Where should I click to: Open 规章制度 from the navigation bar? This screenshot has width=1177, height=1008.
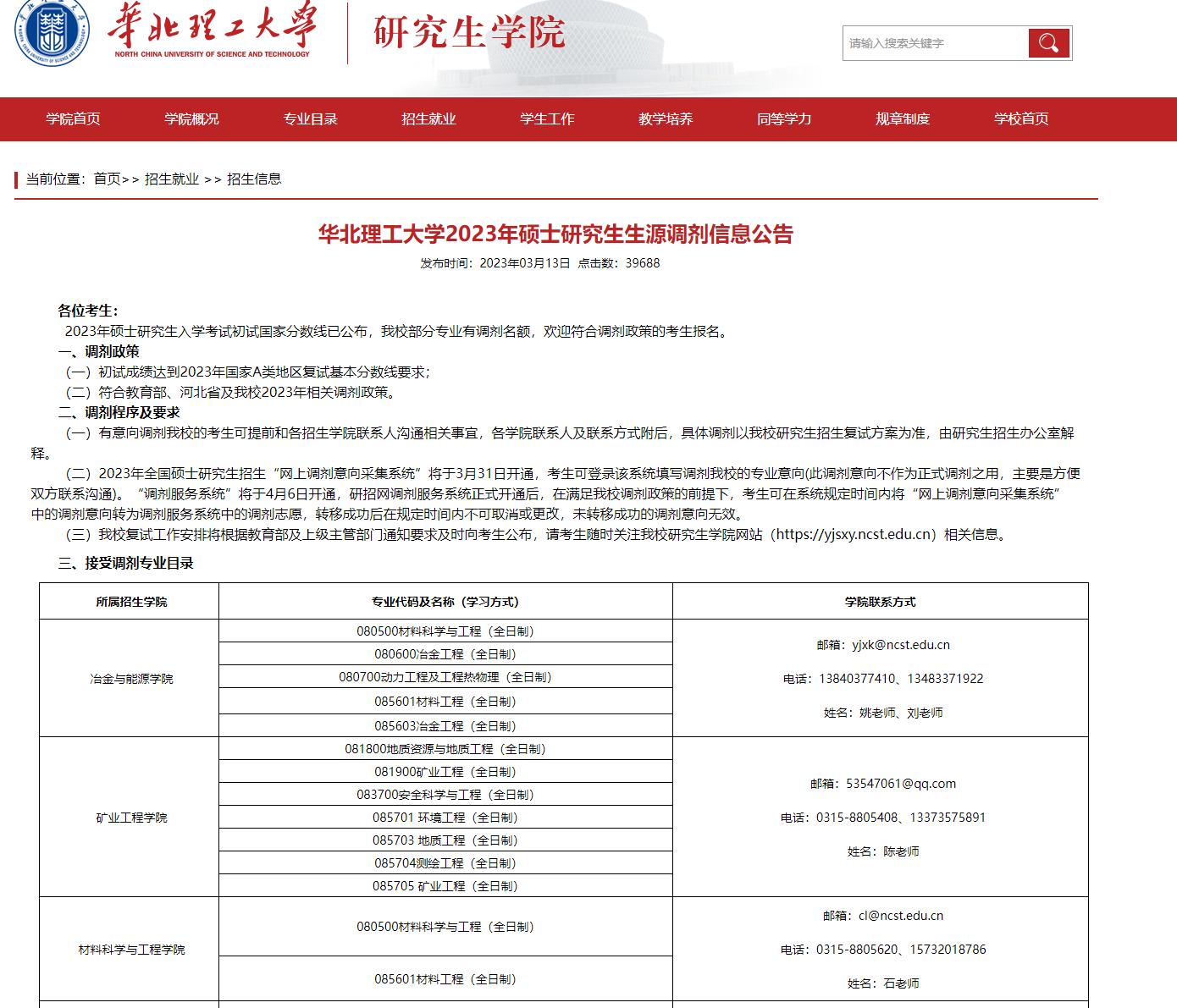900,119
